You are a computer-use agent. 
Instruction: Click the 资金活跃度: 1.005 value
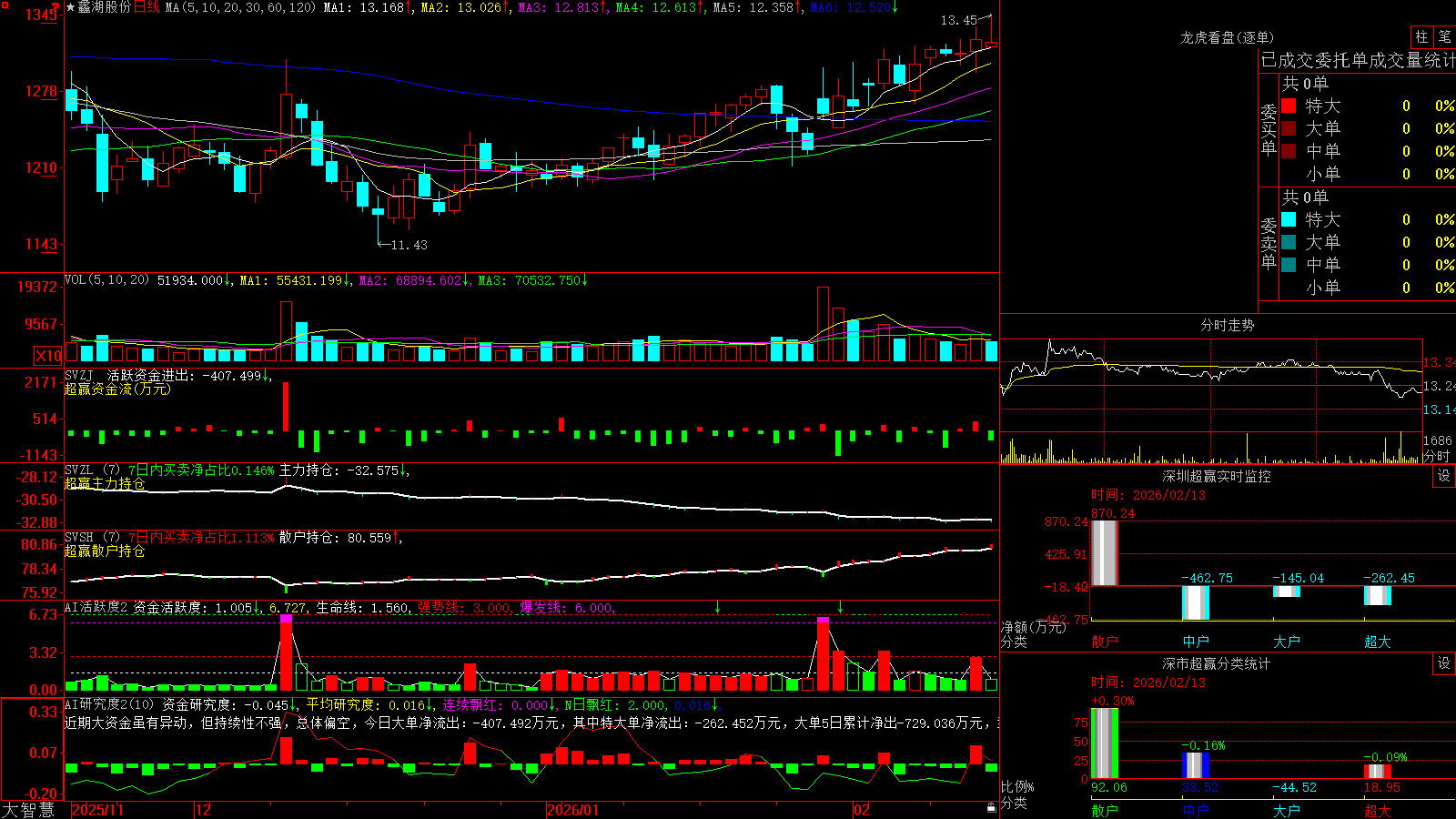coord(192,608)
